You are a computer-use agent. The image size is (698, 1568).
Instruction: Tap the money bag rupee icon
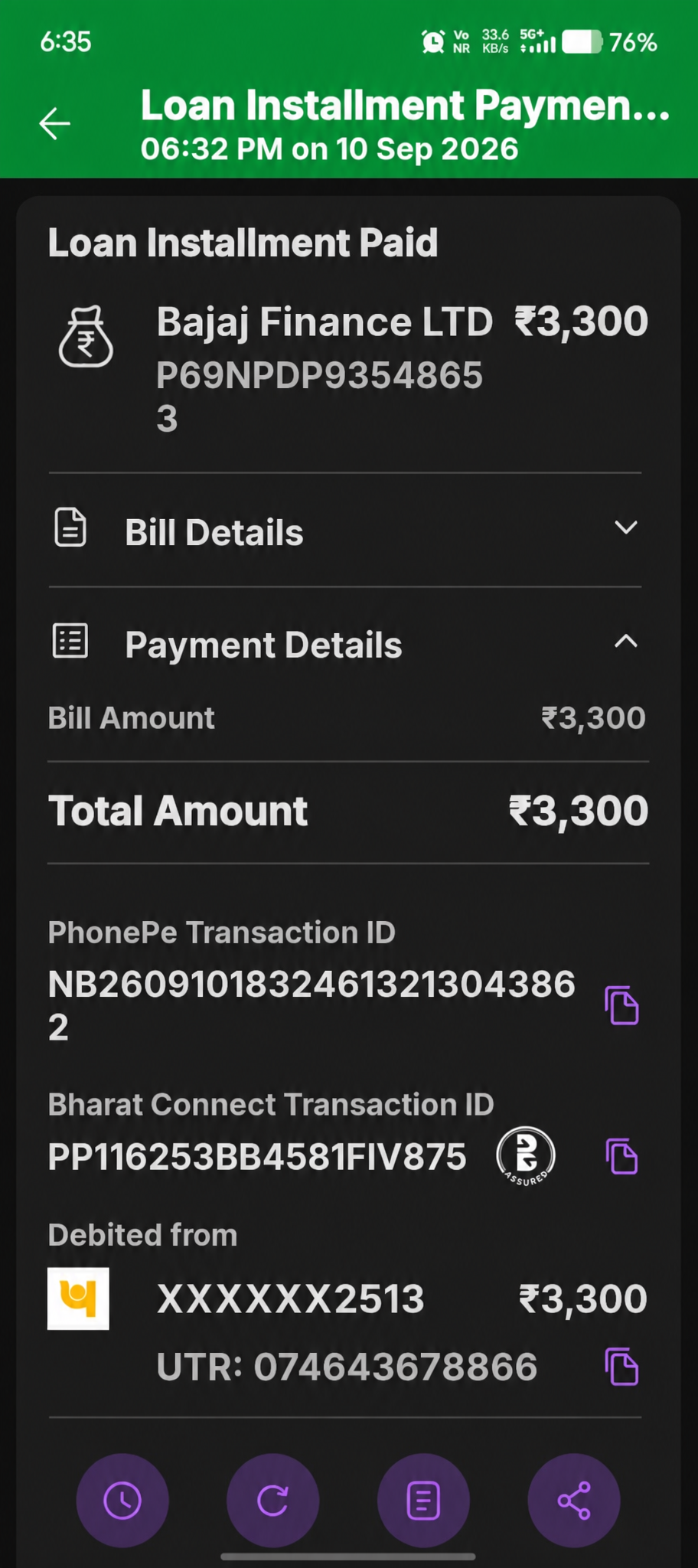coord(86,337)
